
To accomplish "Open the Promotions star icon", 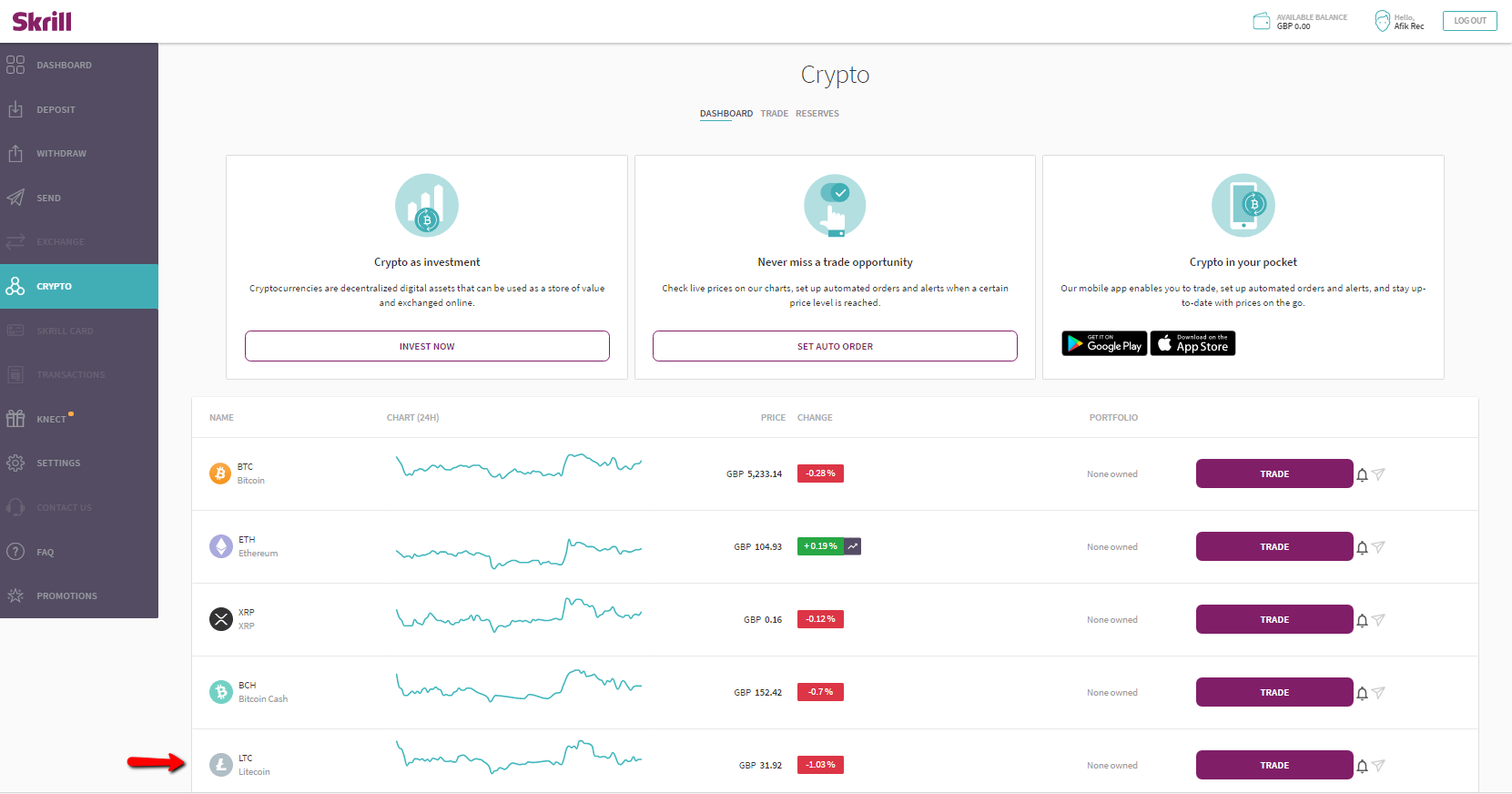I will click(15, 595).
